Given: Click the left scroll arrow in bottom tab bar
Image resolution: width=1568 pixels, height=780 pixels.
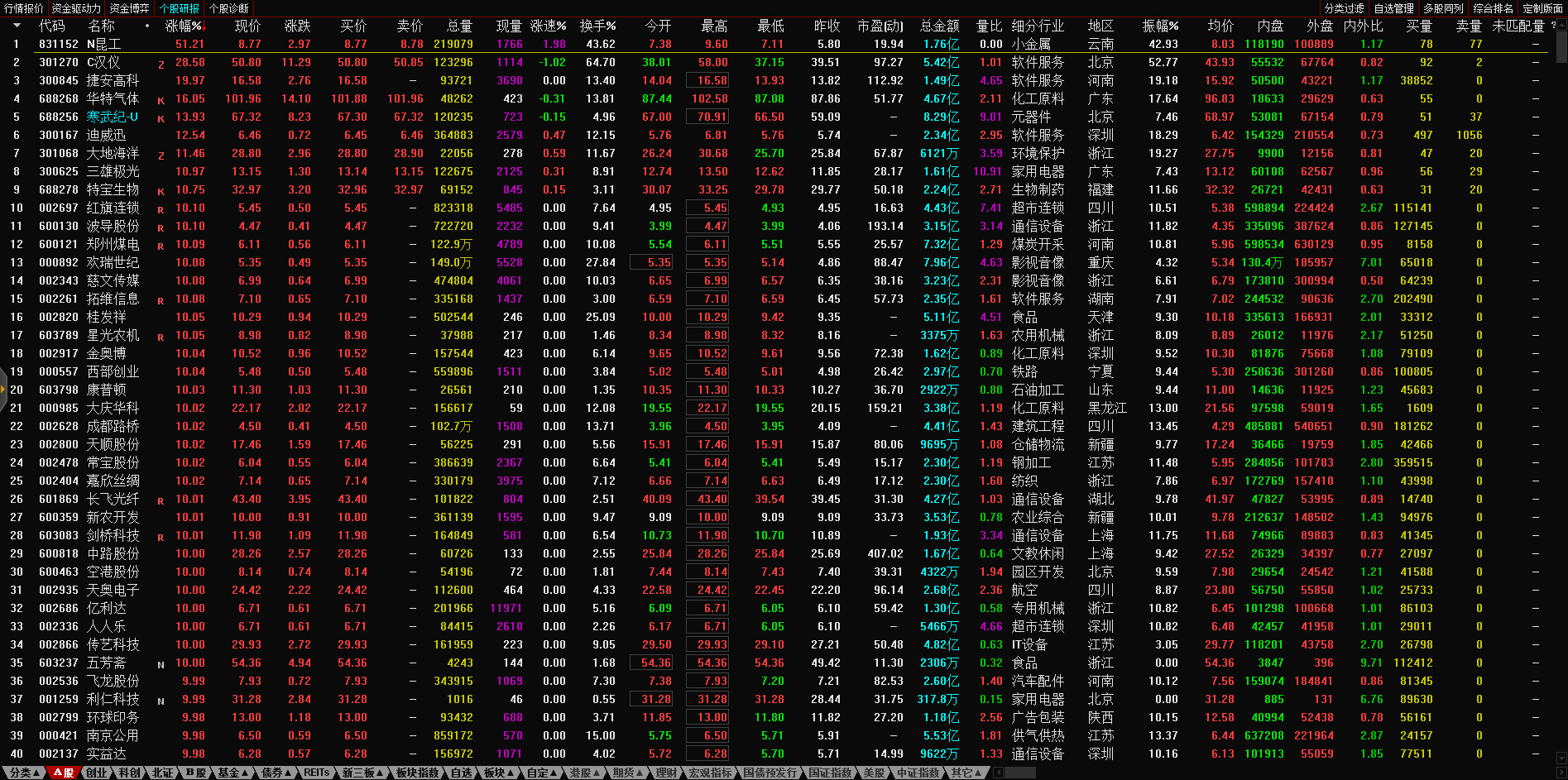Looking at the screenshot, I should (998, 773).
